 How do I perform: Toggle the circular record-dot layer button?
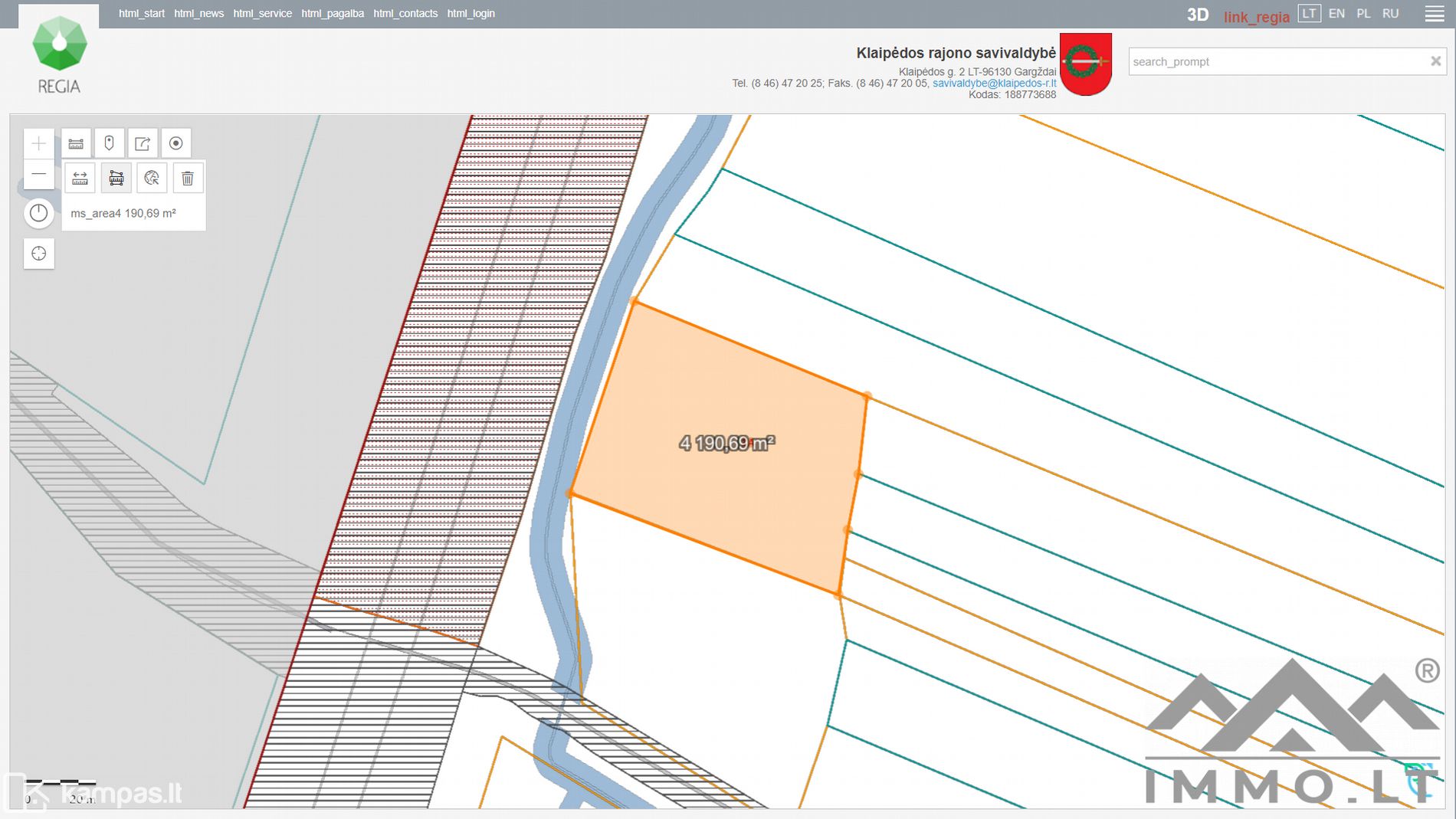pos(175,143)
